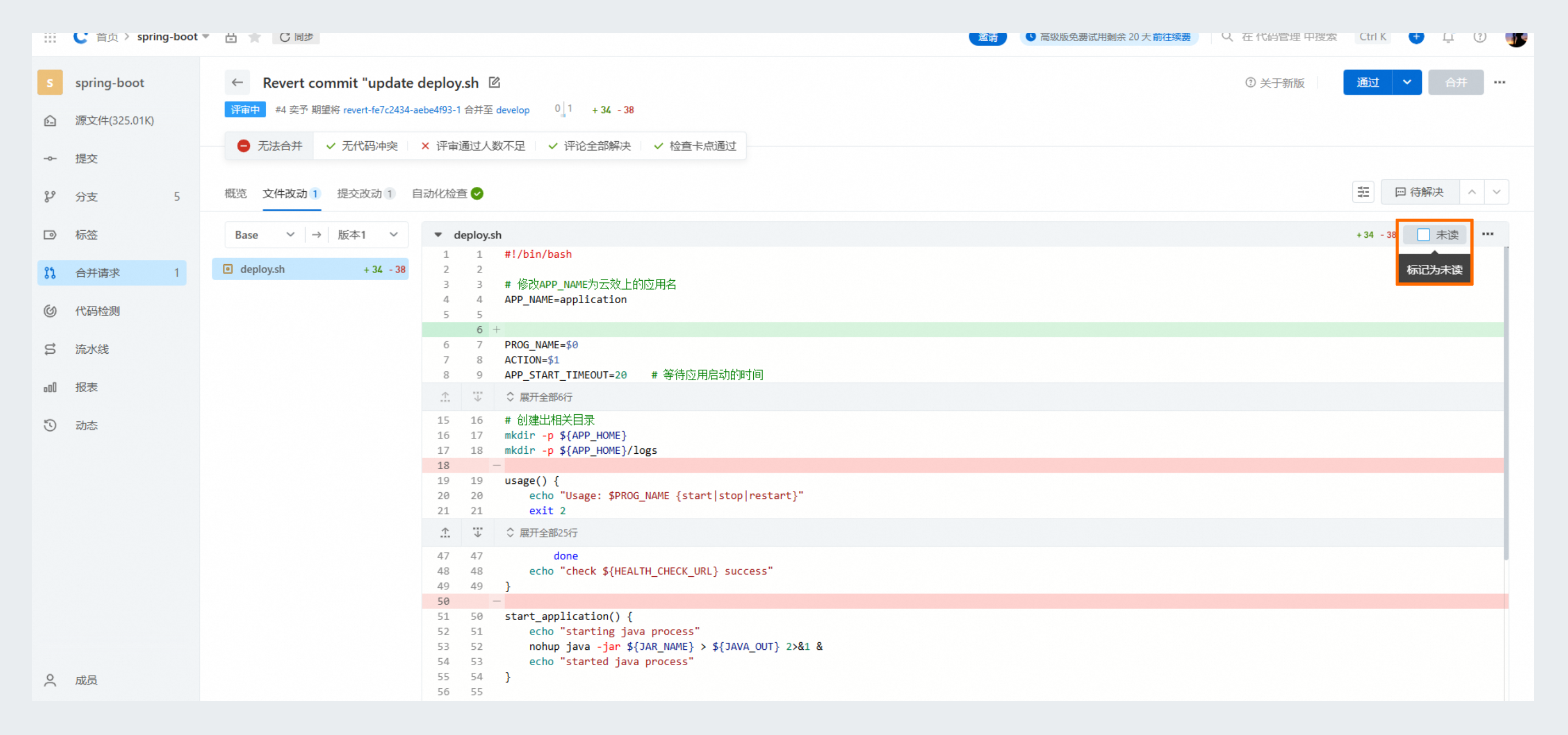
Task: Click the 评审通过人数不足 check item
Action: point(473,146)
